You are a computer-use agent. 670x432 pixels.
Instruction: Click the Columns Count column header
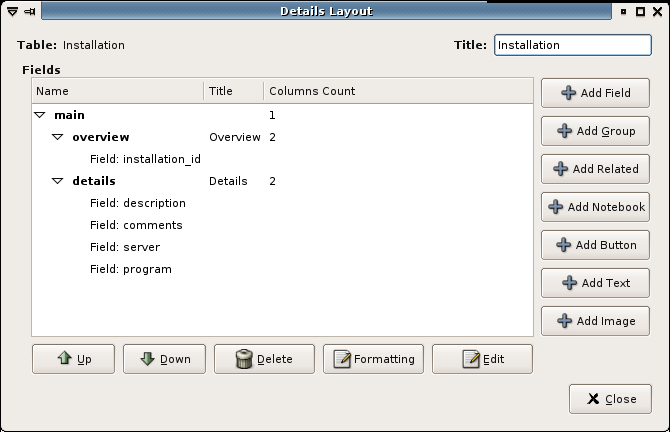pos(312,91)
